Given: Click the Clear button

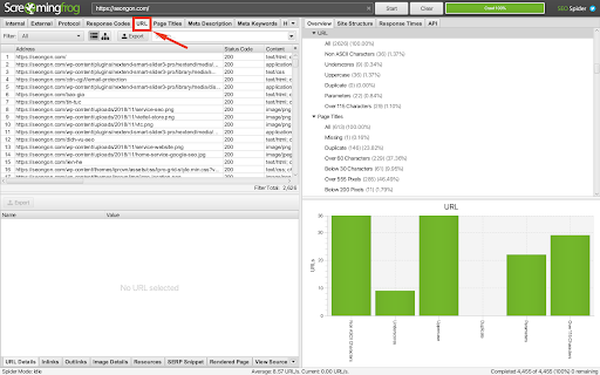Looking at the screenshot, I should click(427, 8).
